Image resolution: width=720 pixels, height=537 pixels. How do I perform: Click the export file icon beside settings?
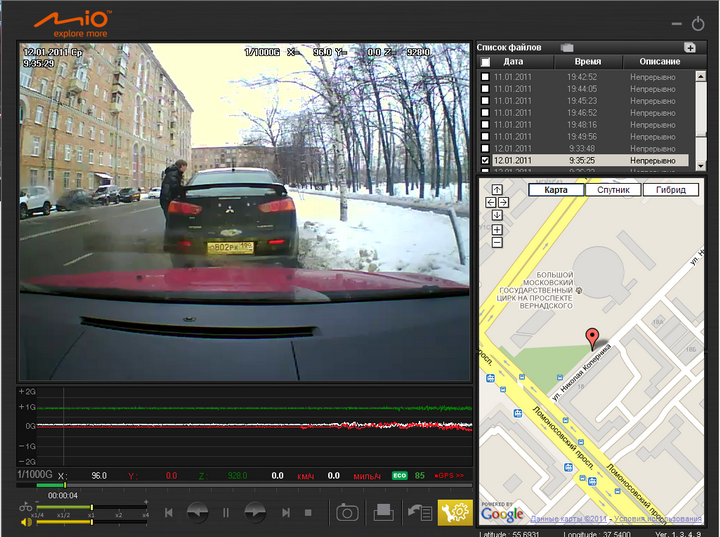(419, 513)
